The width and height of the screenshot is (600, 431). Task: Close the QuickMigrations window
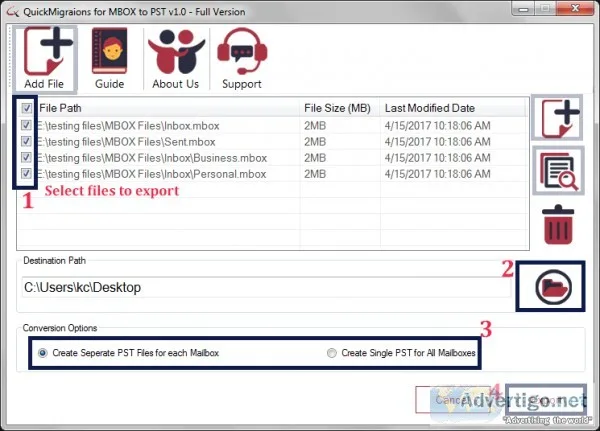pos(576,8)
